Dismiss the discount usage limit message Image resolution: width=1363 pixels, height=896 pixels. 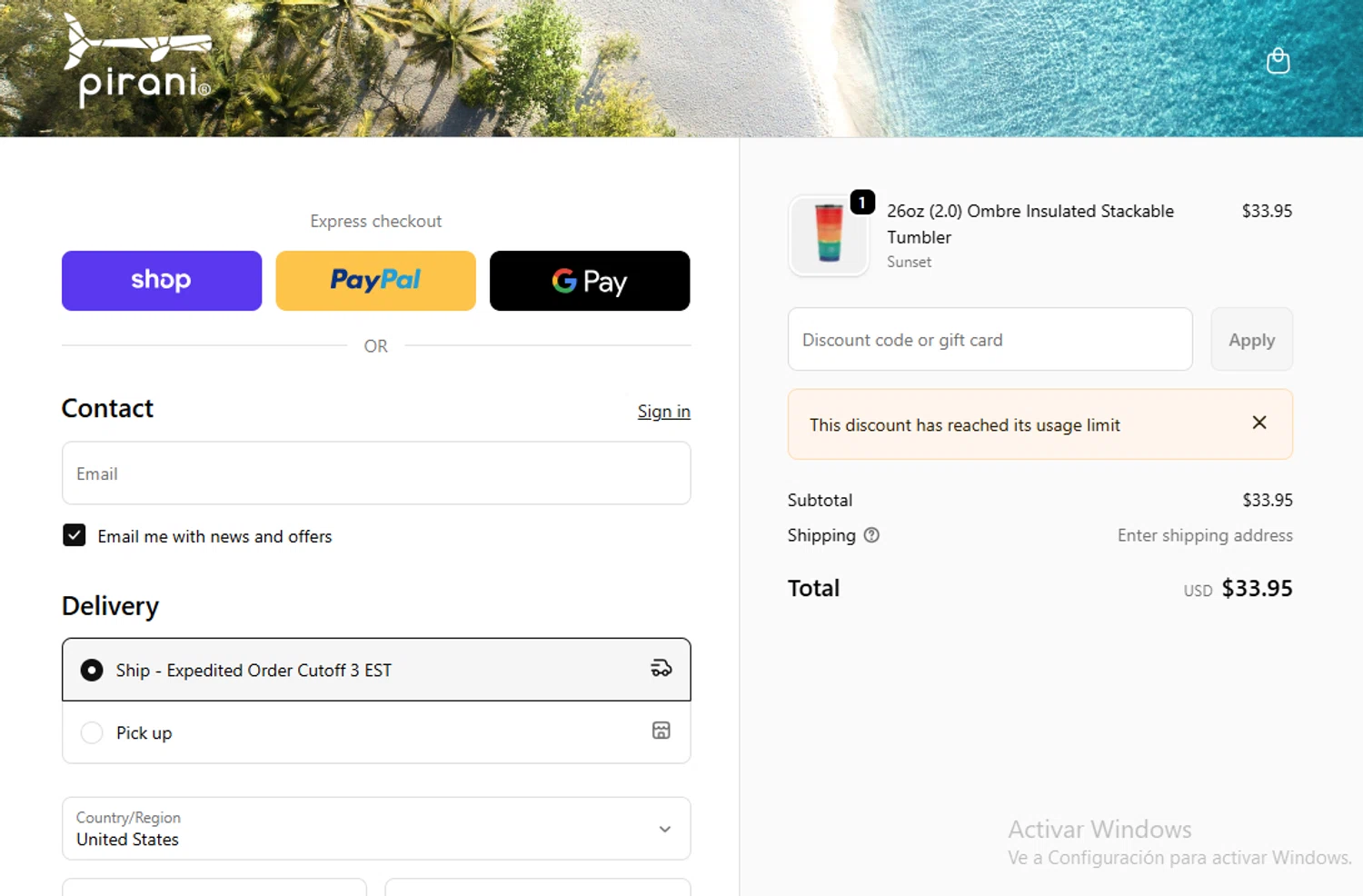click(x=1259, y=423)
